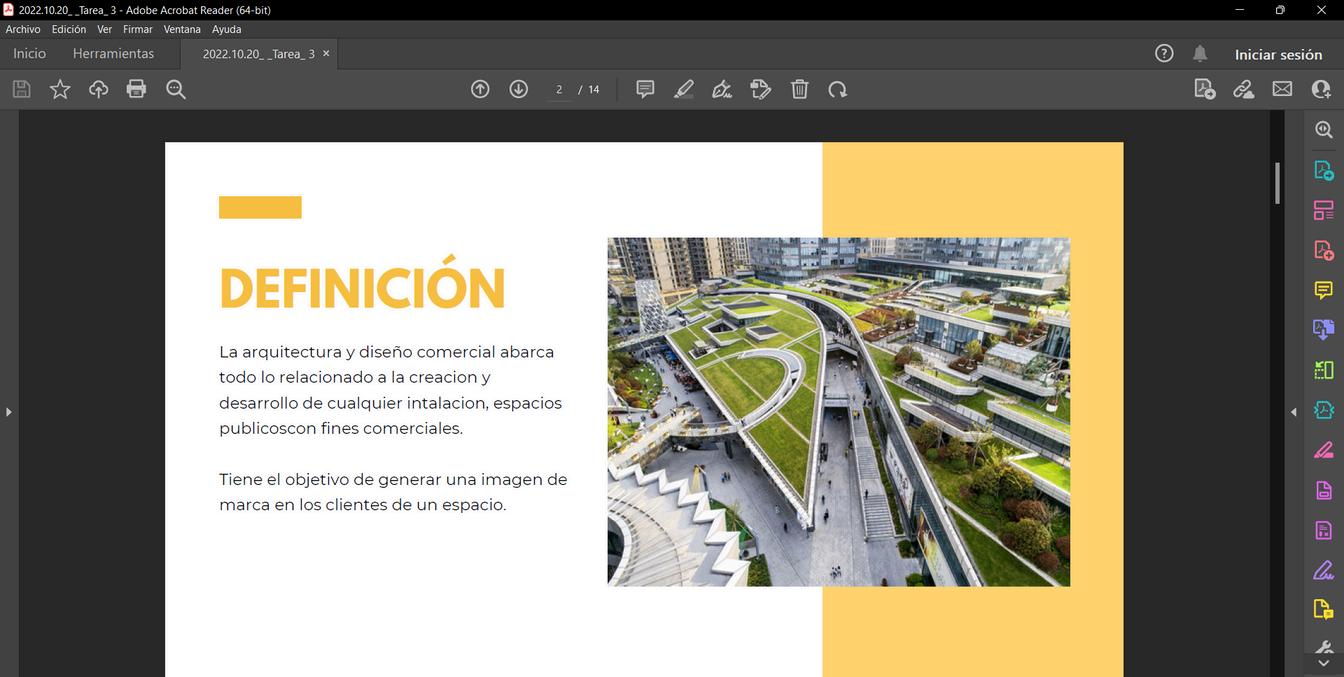This screenshot has width=1344, height=677.
Task: Close the 2022.10.20_ _Tarea_ 3 tab
Action: (x=326, y=53)
